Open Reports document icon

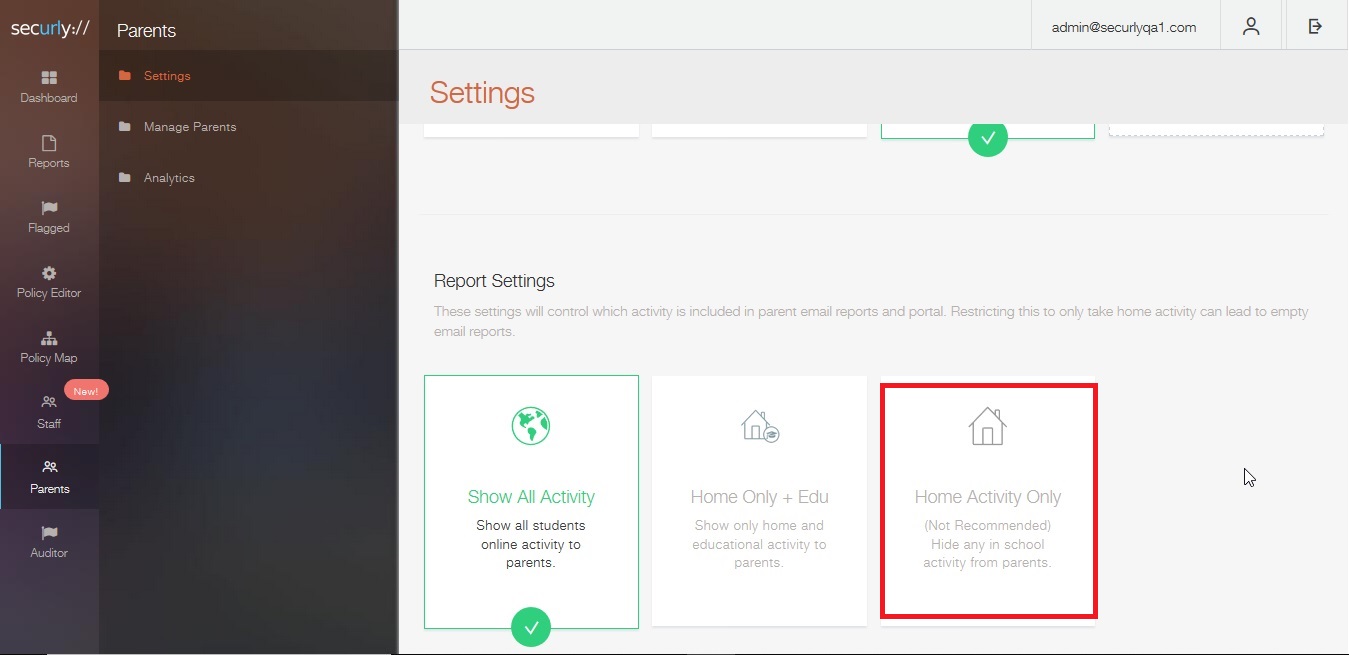pos(49,143)
